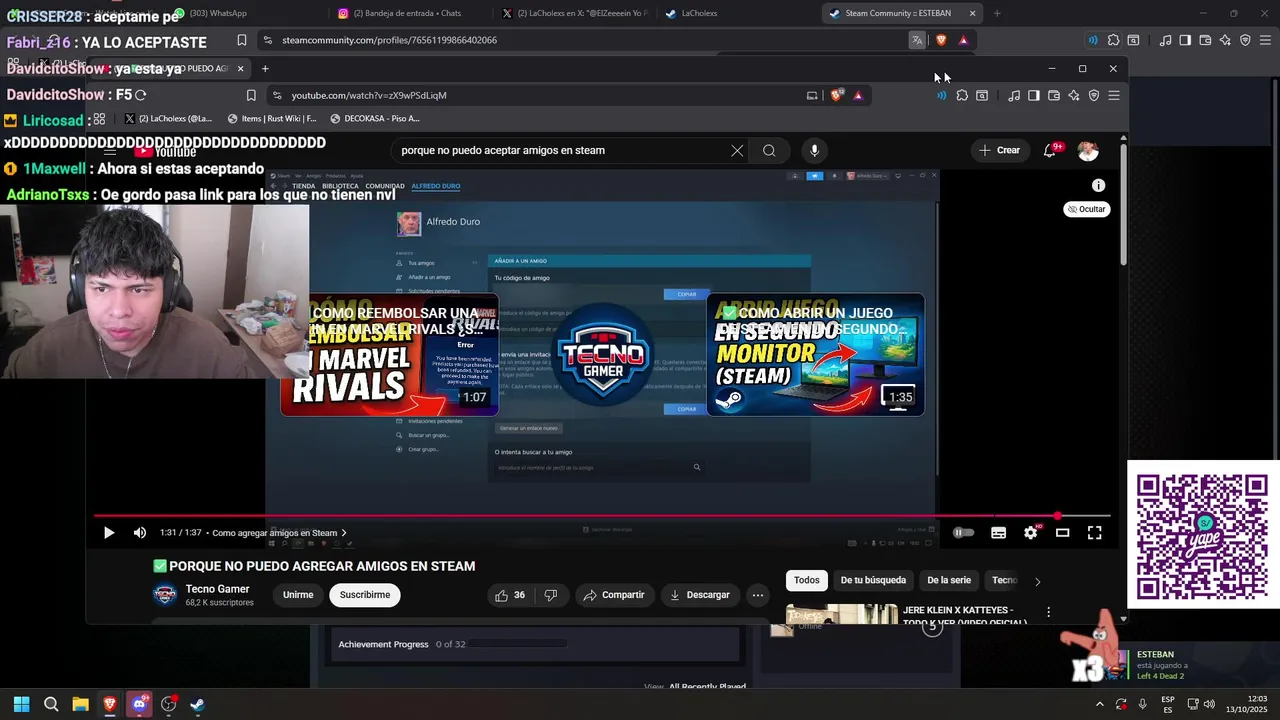
Task: Play the YouTube video
Action: [109, 533]
